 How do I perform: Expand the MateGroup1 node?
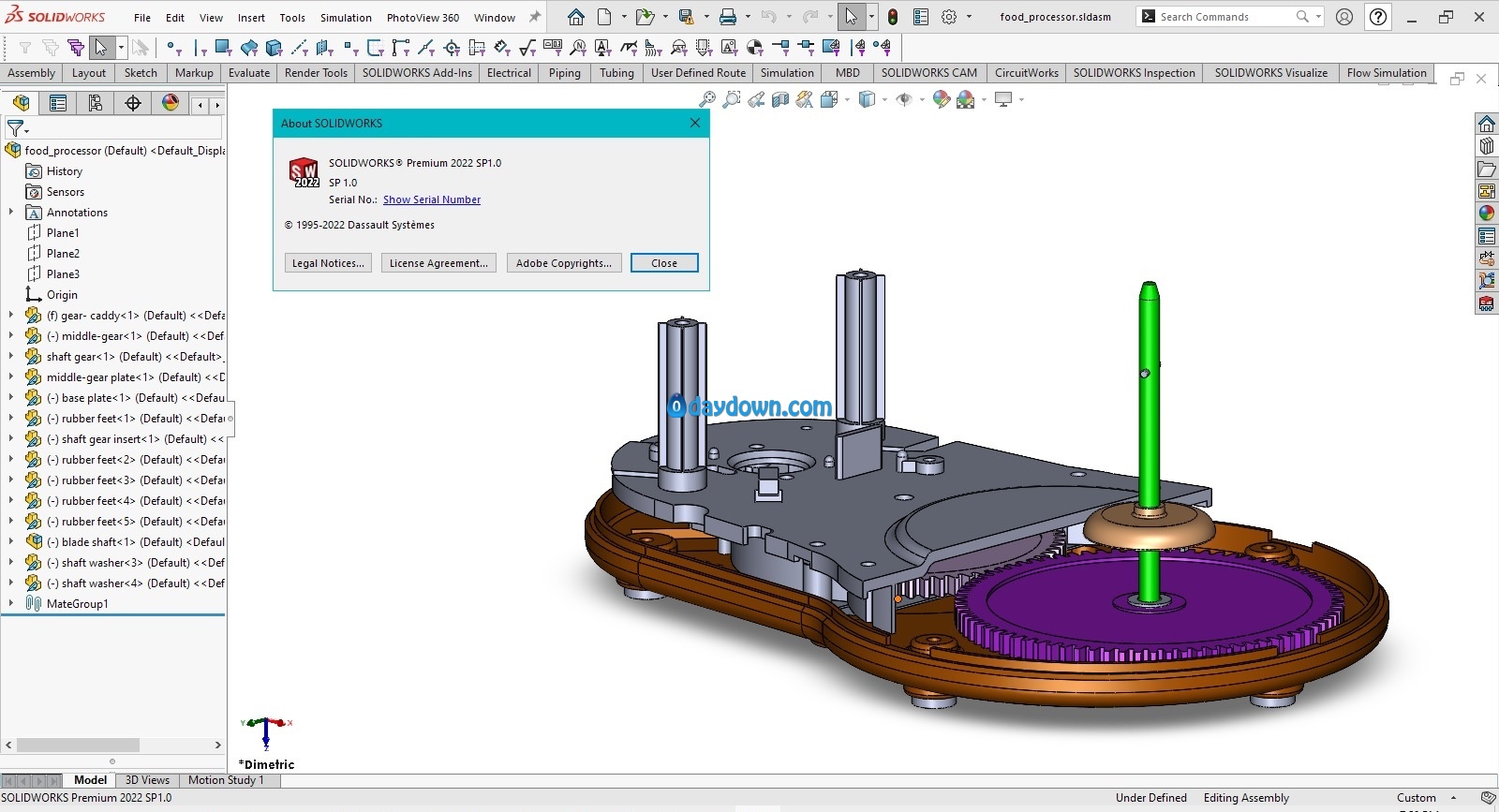pyautogui.click(x=11, y=604)
